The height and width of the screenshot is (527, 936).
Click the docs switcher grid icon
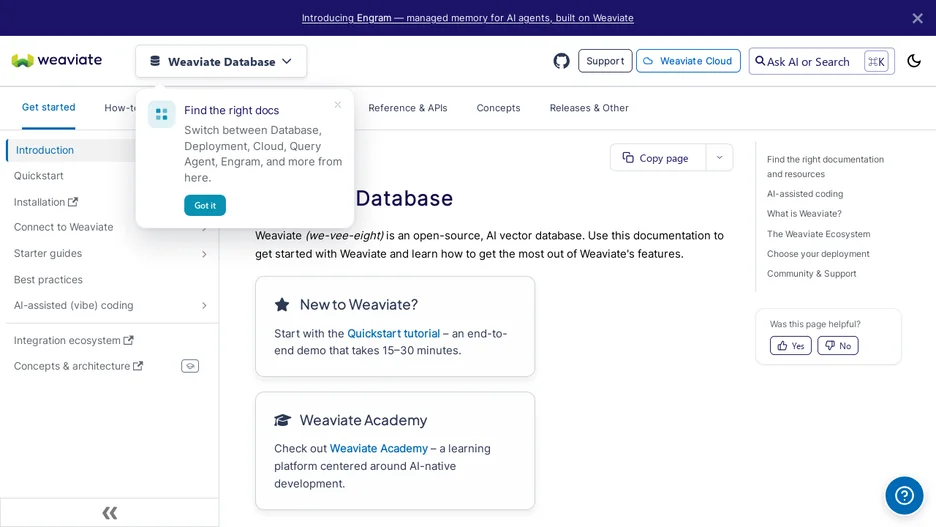pyautogui.click(x=161, y=114)
